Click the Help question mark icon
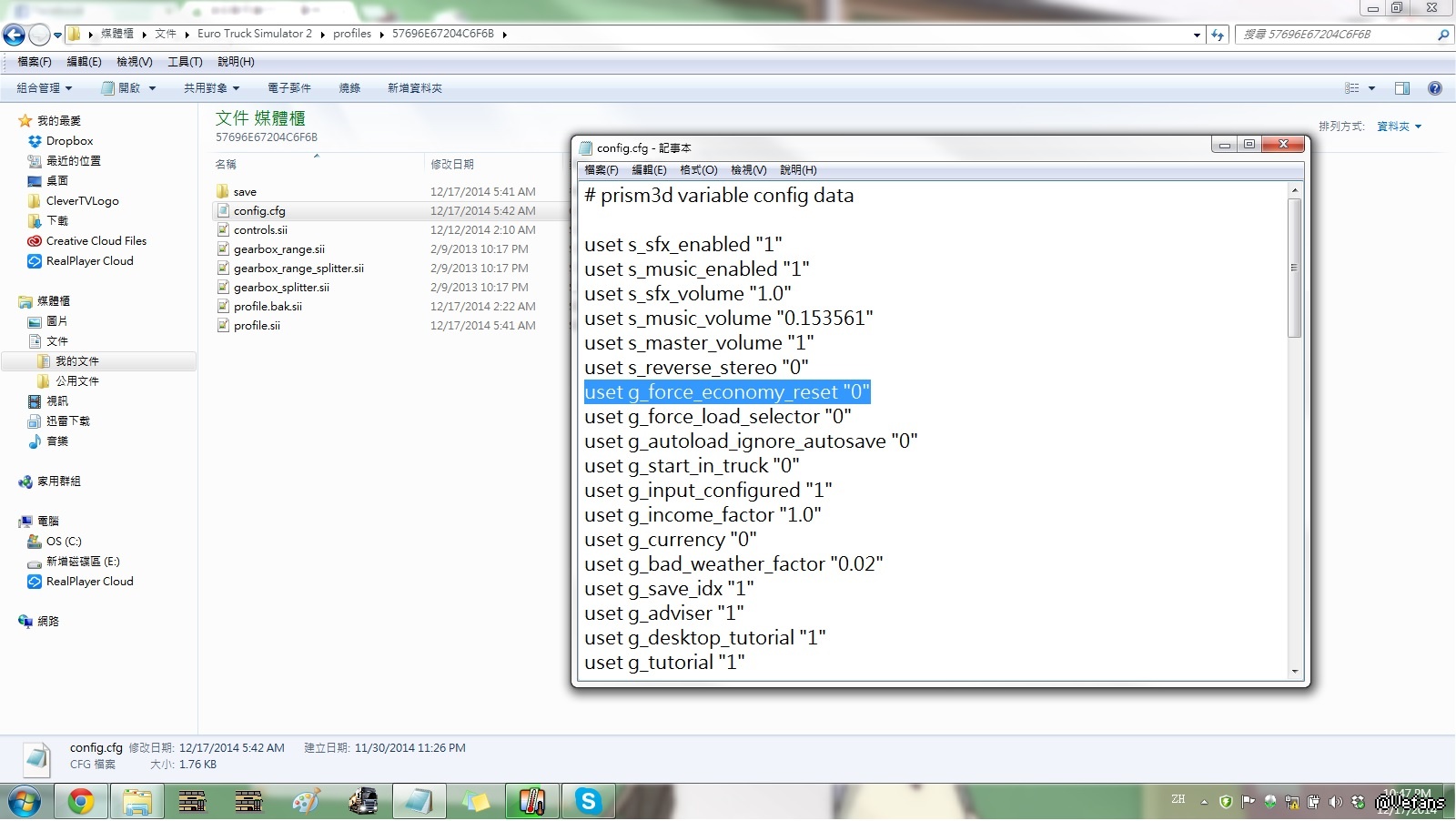1456x821 pixels. (x=1435, y=88)
